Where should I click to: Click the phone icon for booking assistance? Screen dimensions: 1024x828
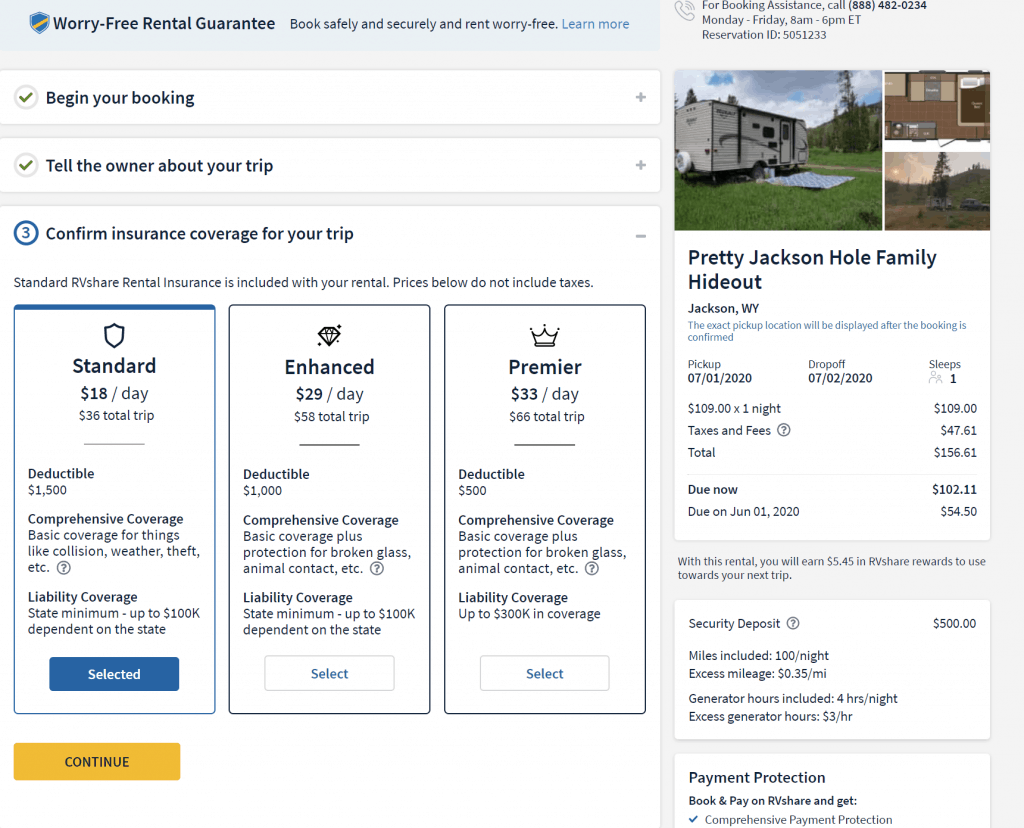click(685, 10)
